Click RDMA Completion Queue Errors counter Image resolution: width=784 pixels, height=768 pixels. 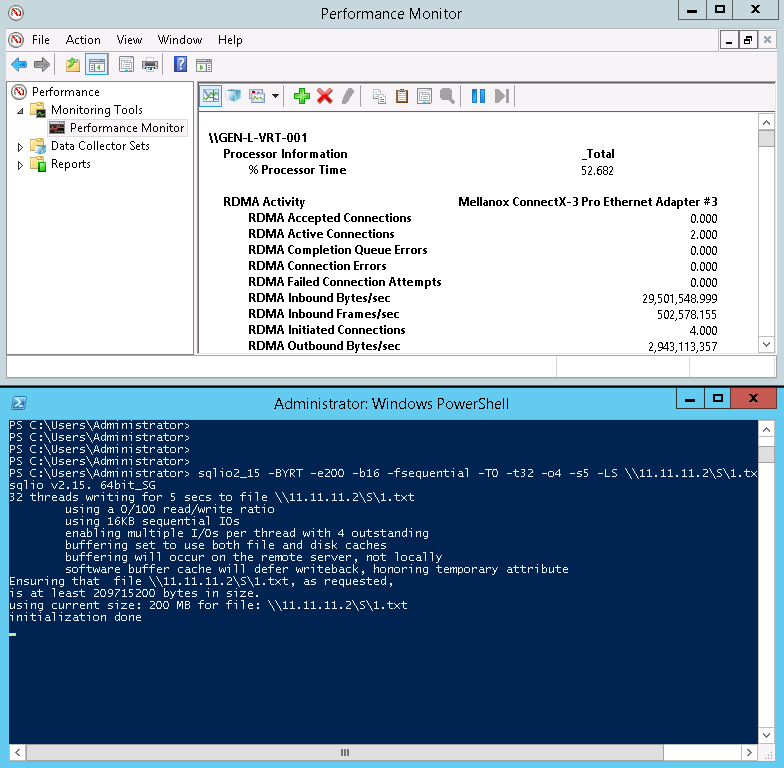point(338,250)
